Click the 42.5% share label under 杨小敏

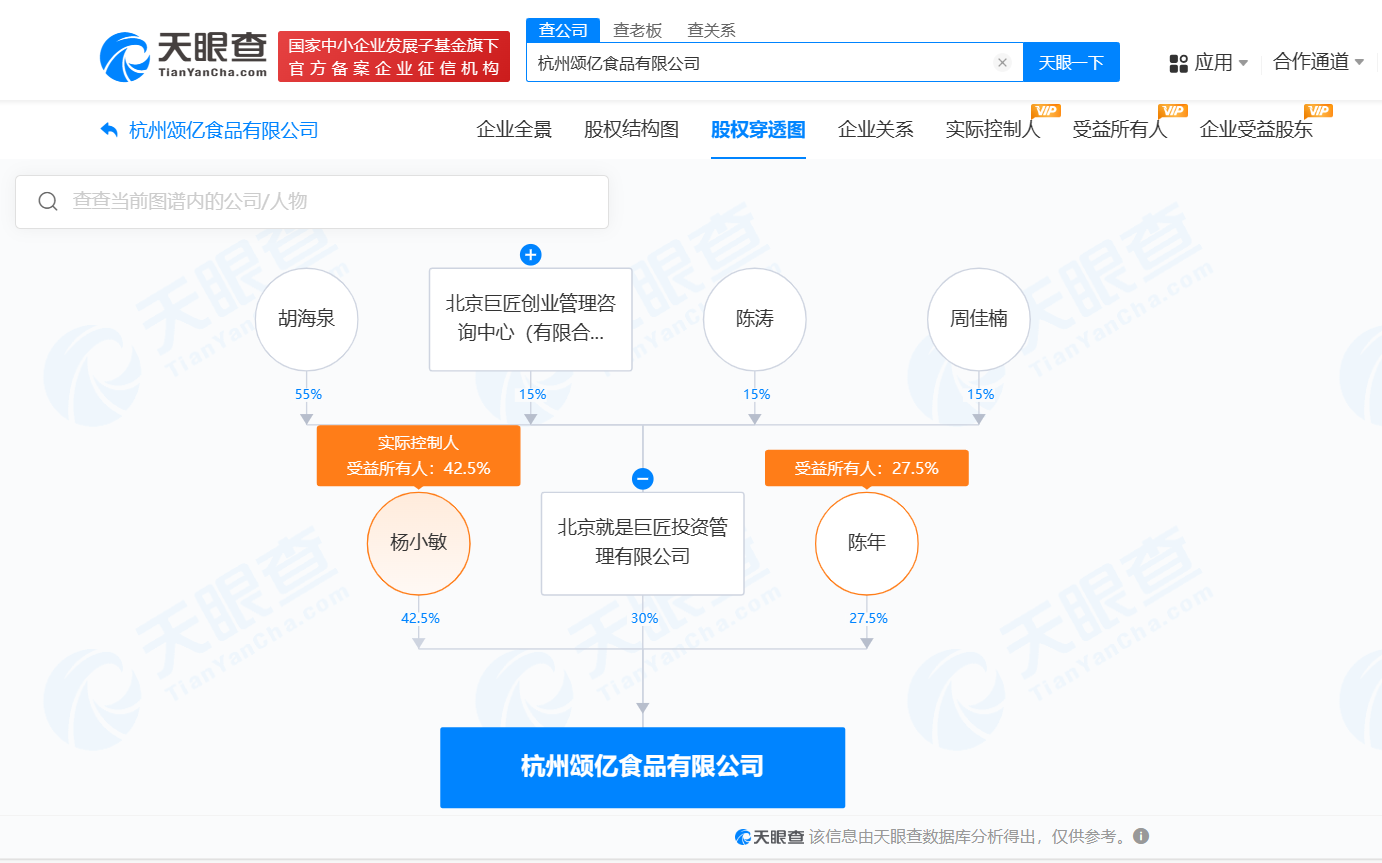click(x=420, y=618)
